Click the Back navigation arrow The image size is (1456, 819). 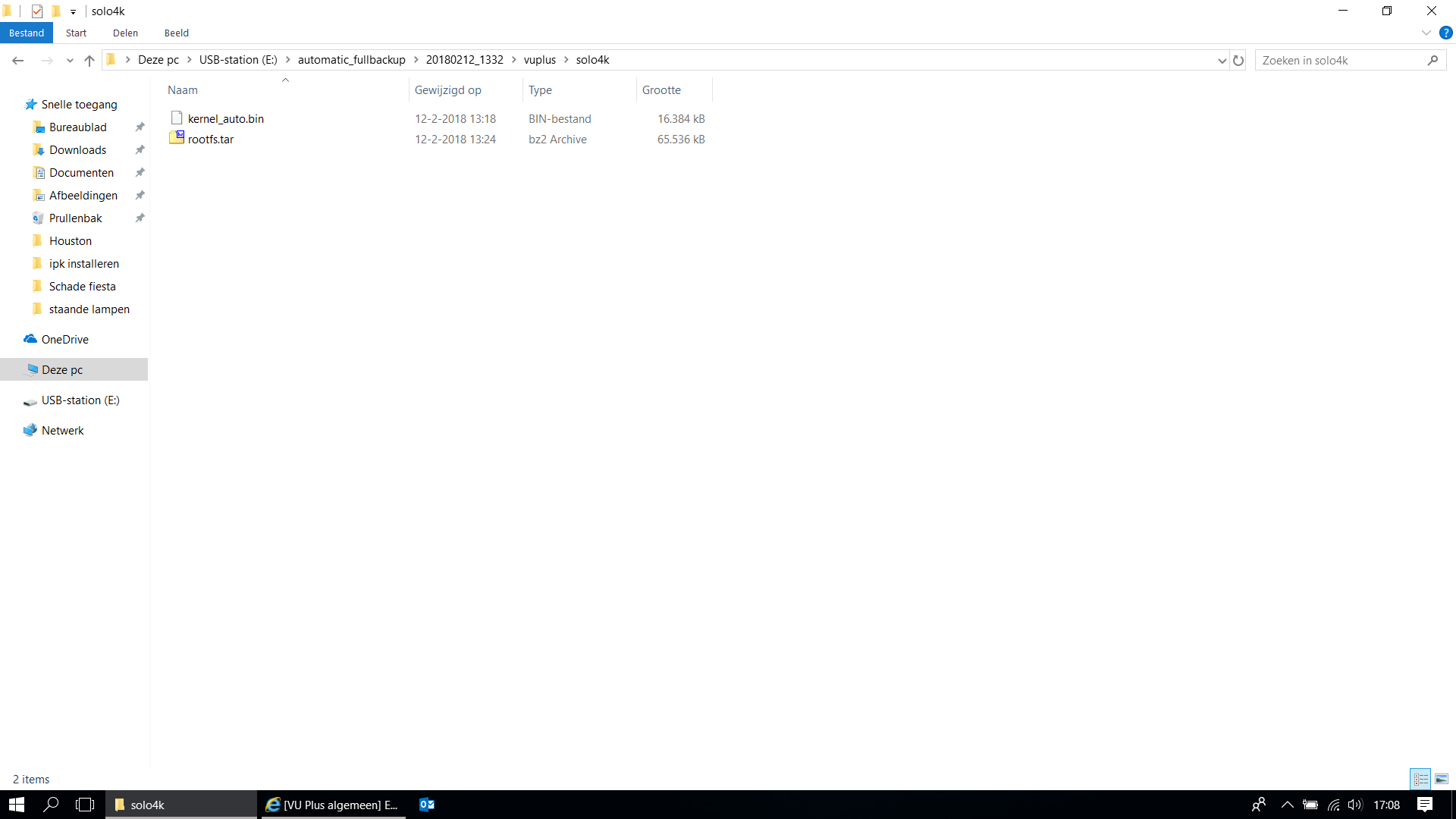click(x=18, y=60)
